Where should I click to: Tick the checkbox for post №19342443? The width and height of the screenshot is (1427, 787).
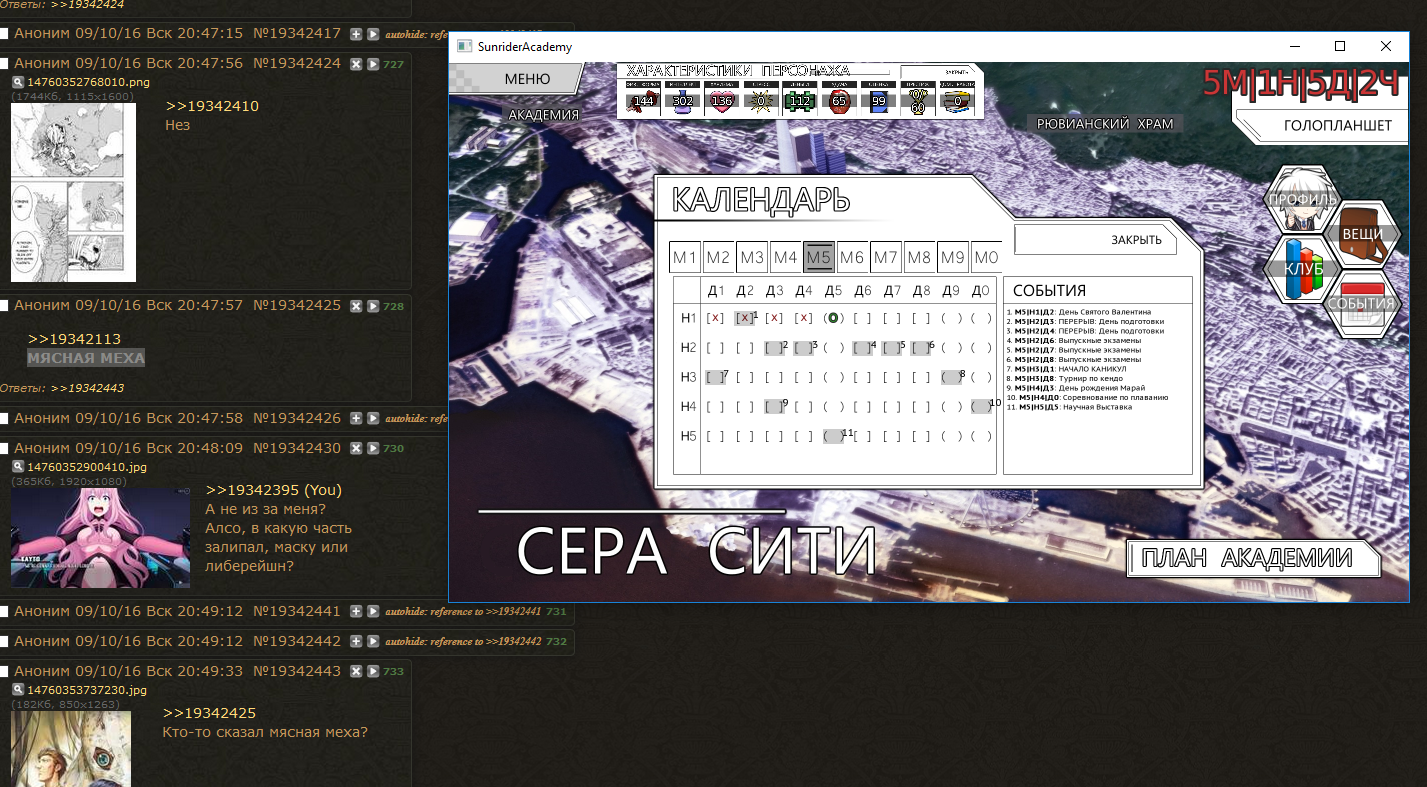[x=5, y=671]
